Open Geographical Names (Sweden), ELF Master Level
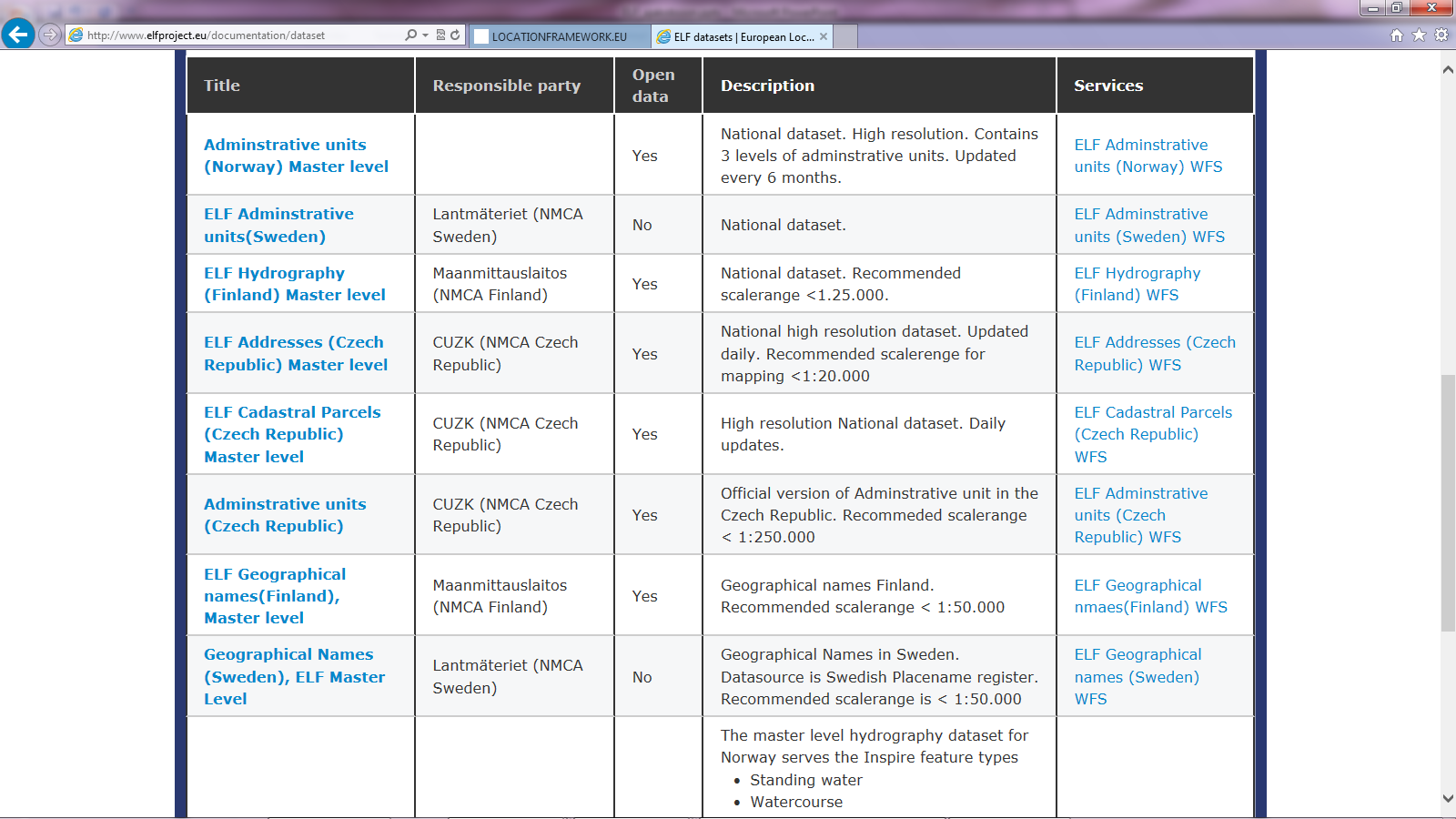 (x=294, y=676)
